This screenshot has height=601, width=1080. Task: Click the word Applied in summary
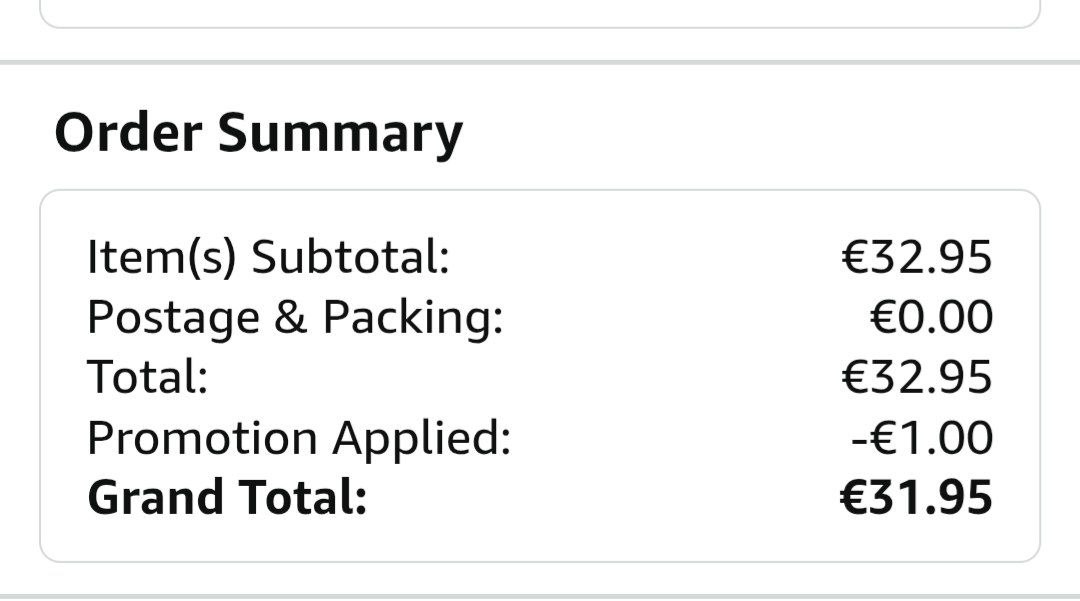pos(422,439)
